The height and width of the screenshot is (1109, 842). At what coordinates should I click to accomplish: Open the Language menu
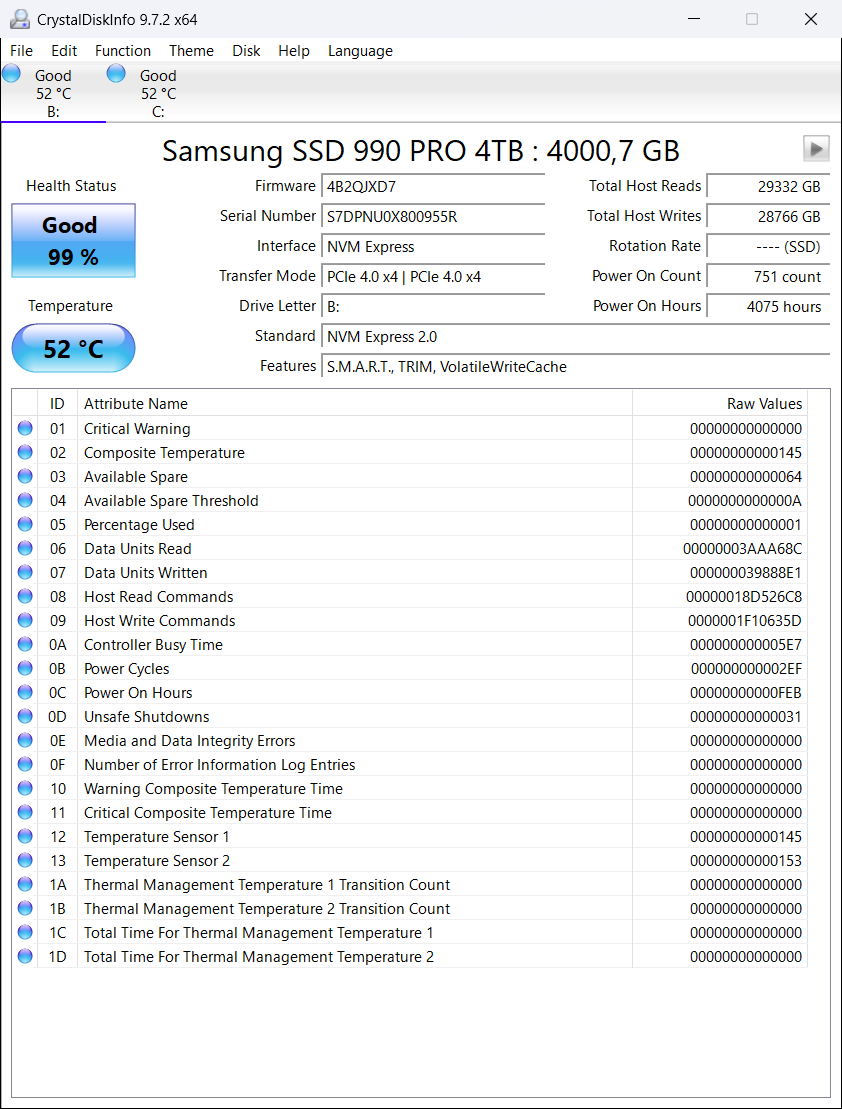pos(360,51)
